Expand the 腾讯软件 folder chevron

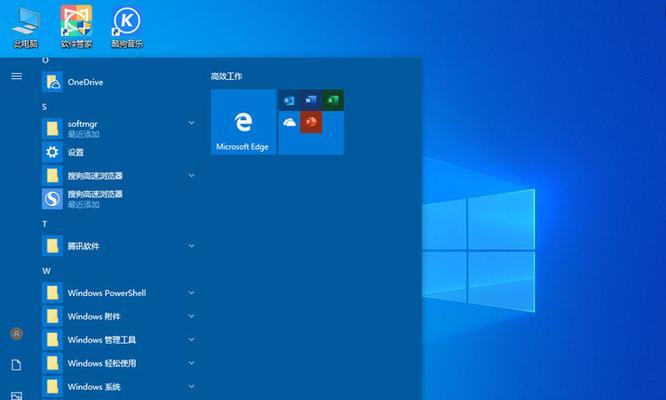click(192, 245)
